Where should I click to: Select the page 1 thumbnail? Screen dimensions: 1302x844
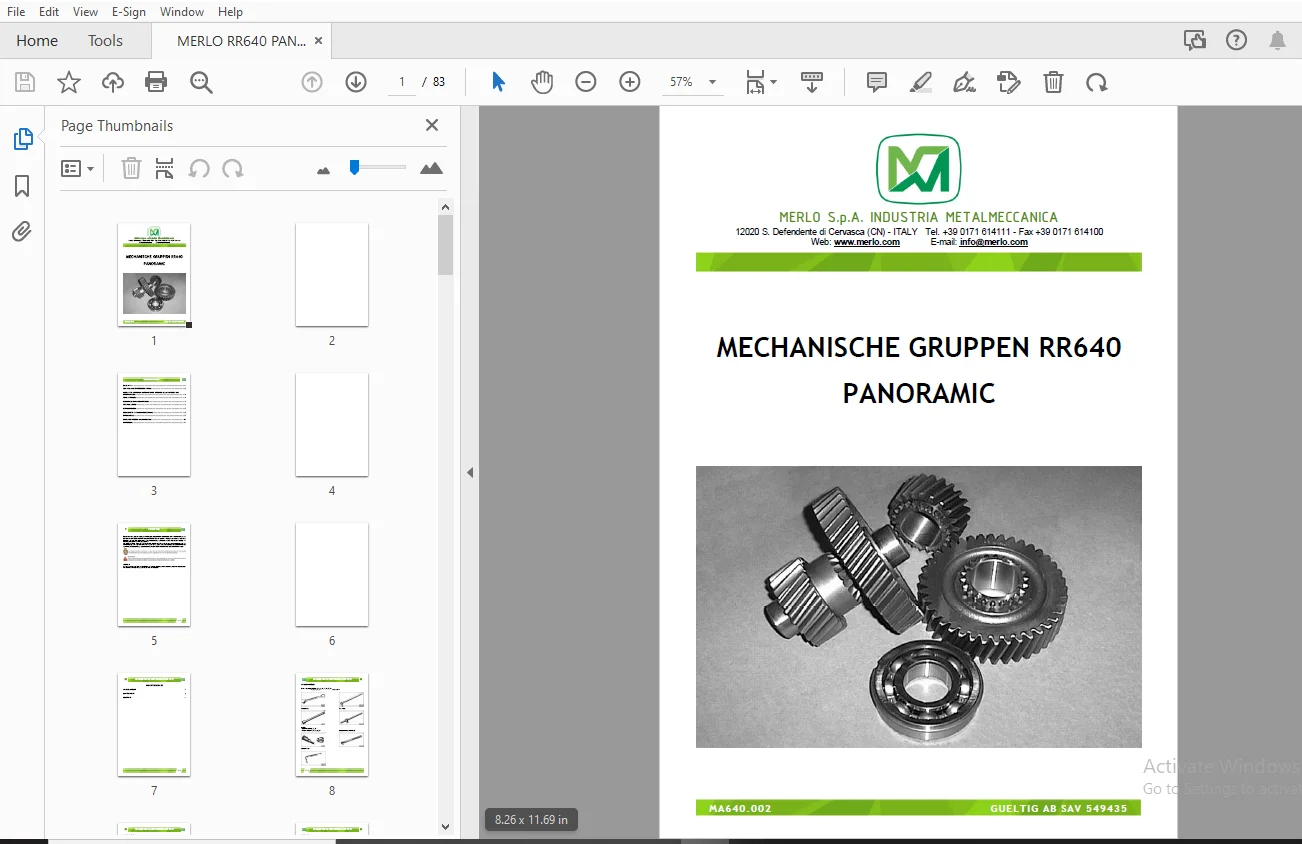(154, 274)
